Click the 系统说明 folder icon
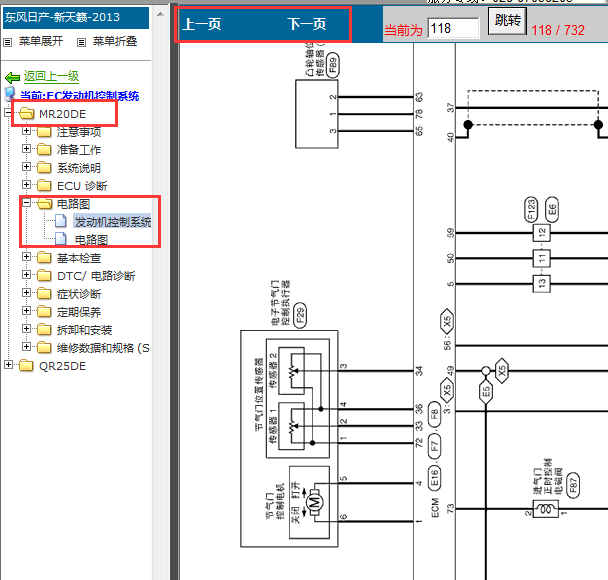Screen dimensions: 608x580 pyautogui.click(x=44, y=167)
